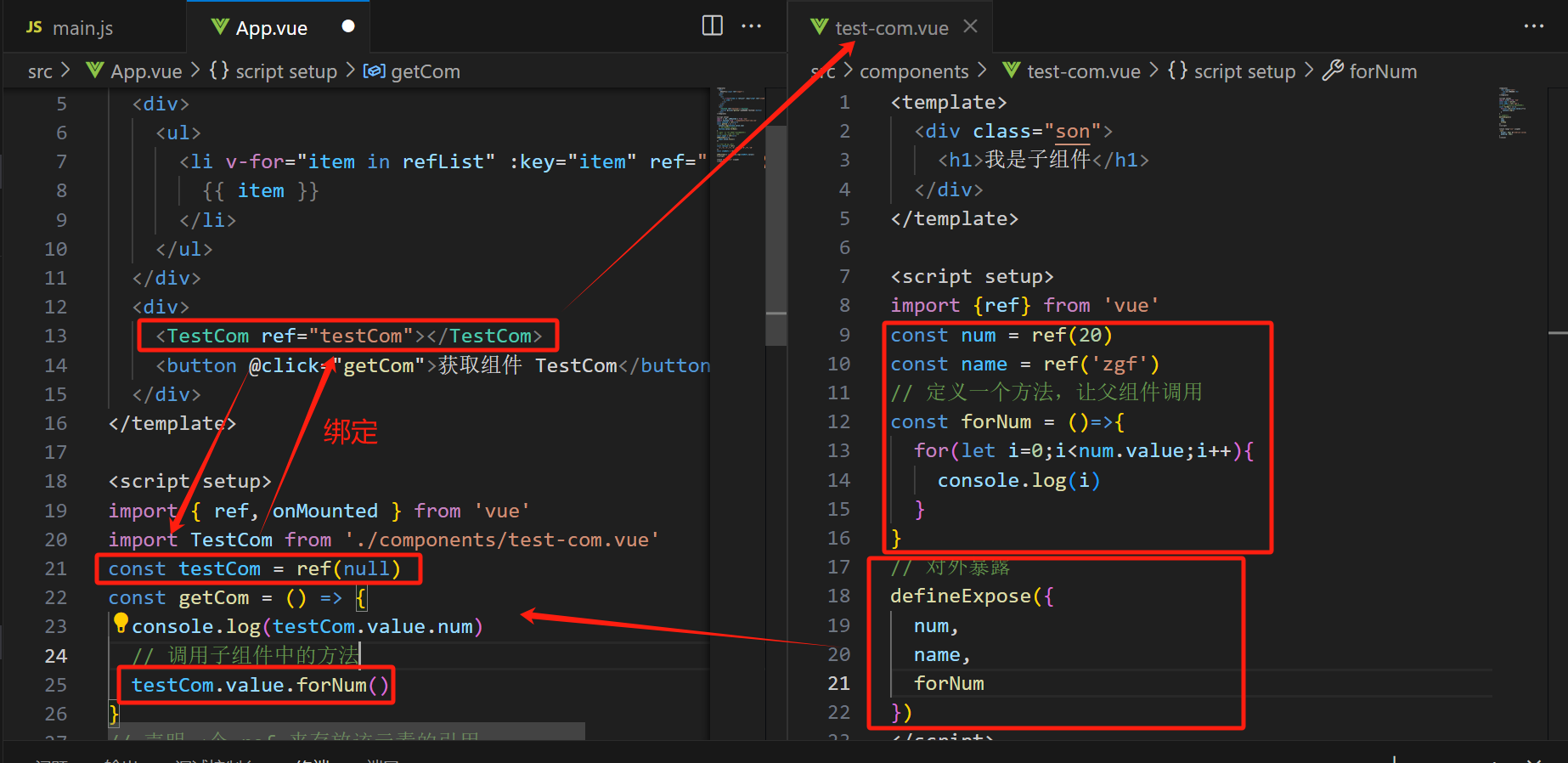Click the '<button @click="getCom">' line
Viewport: 1568px width, 763px height.
tap(433, 365)
